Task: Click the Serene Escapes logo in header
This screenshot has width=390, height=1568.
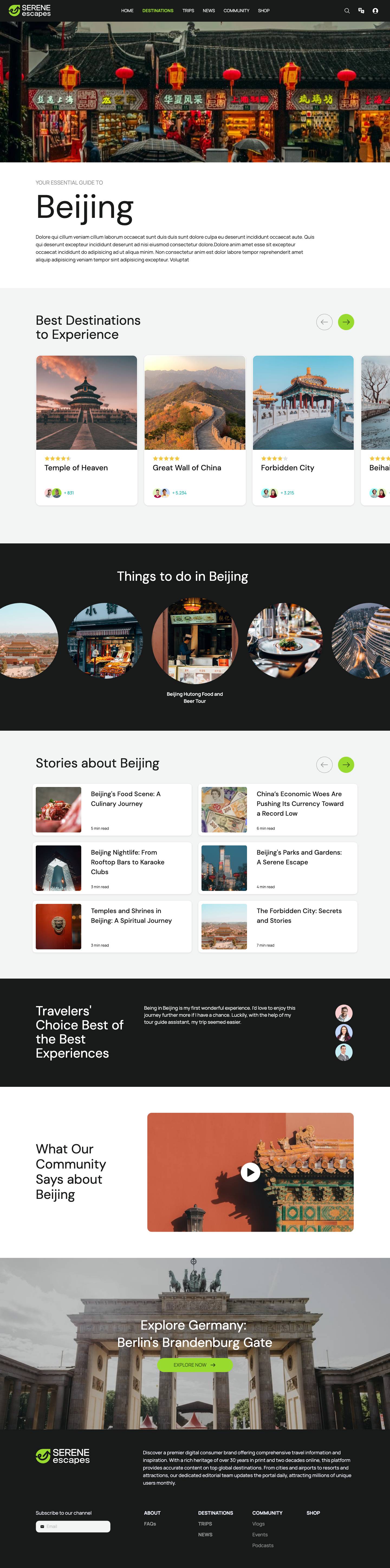Action: pos(30,10)
